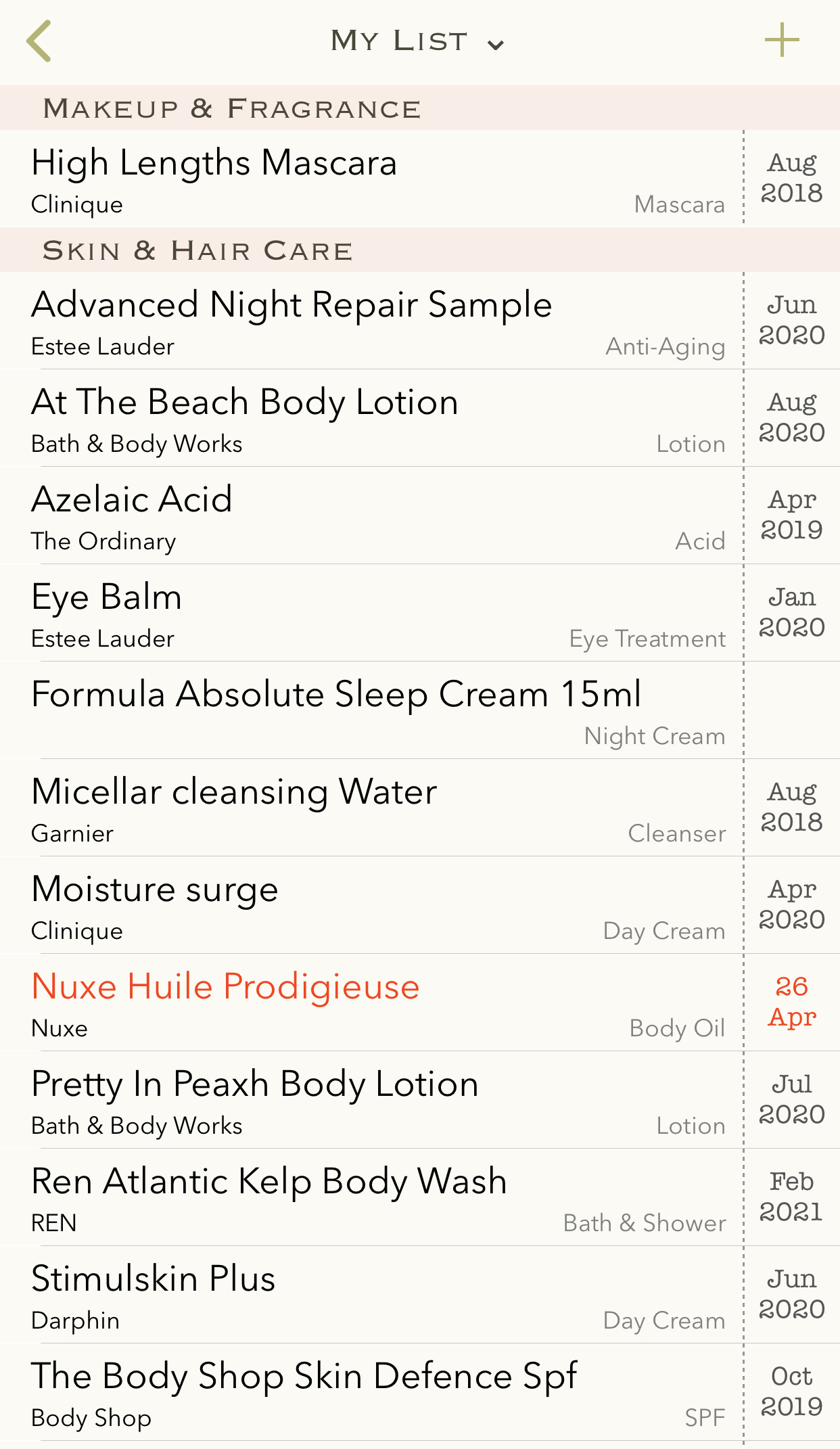Open High Lengths Mascara entry
The width and height of the screenshot is (840, 1449).
tap(214, 164)
